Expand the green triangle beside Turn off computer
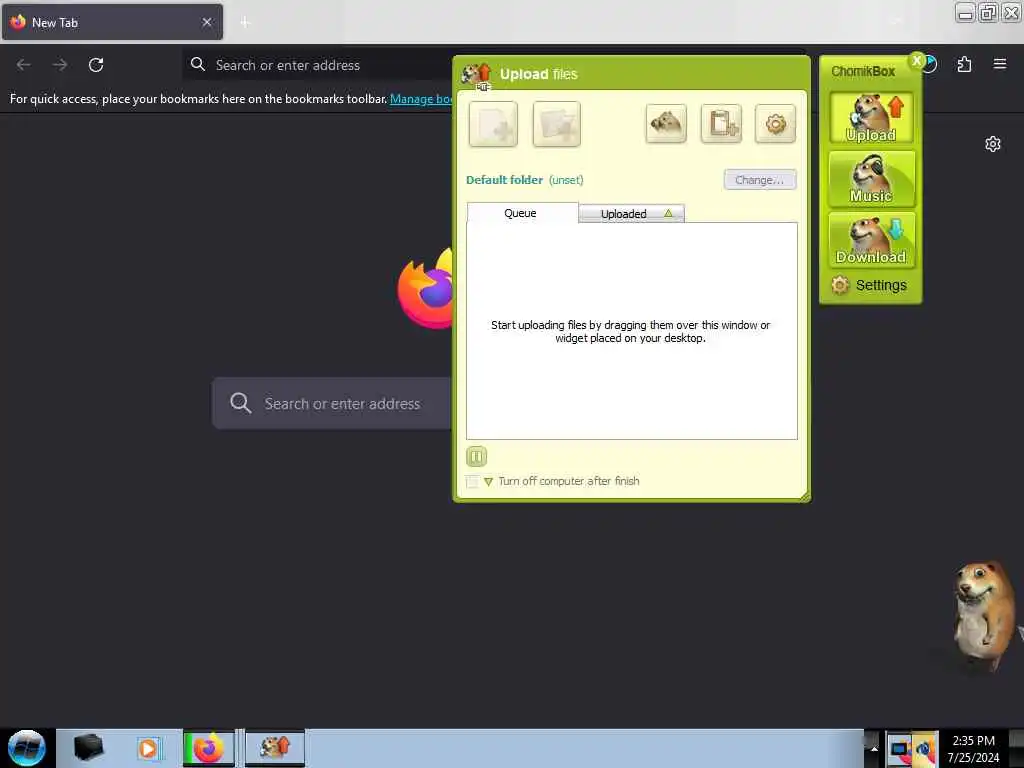 (x=488, y=482)
